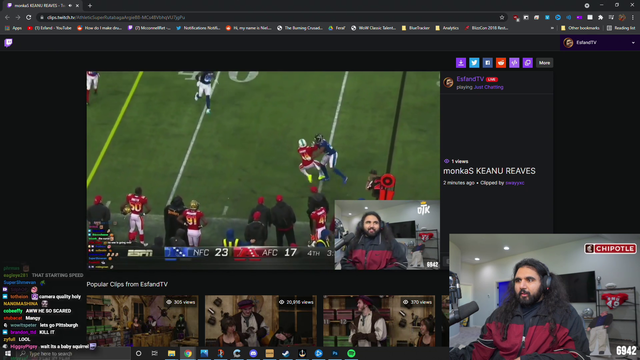
Task: Reload the page
Action: click(29, 17)
